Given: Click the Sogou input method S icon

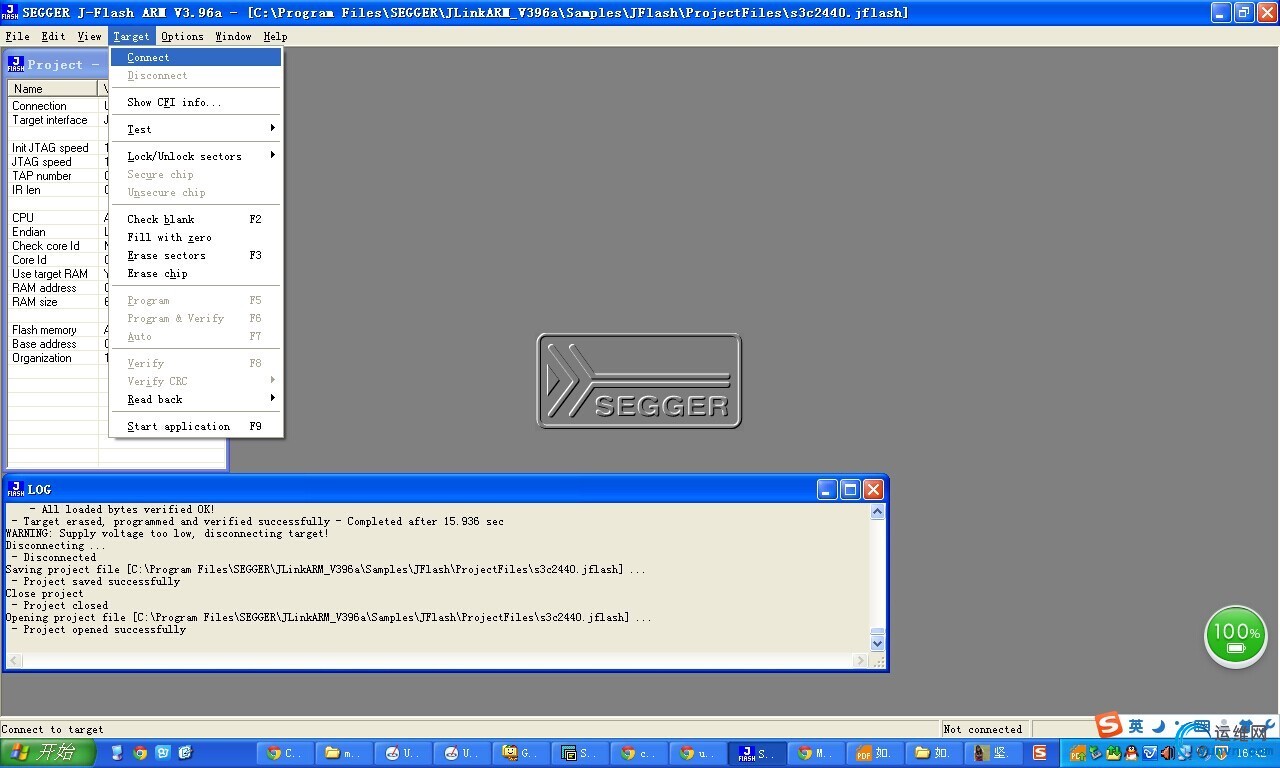Looking at the screenshot, I should [1108, 725].
